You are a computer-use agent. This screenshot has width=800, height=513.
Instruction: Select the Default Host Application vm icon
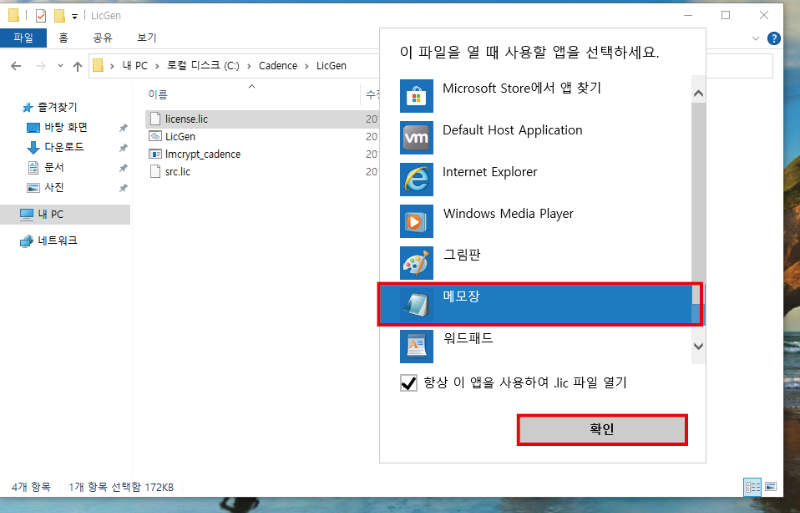click(416, 138)
